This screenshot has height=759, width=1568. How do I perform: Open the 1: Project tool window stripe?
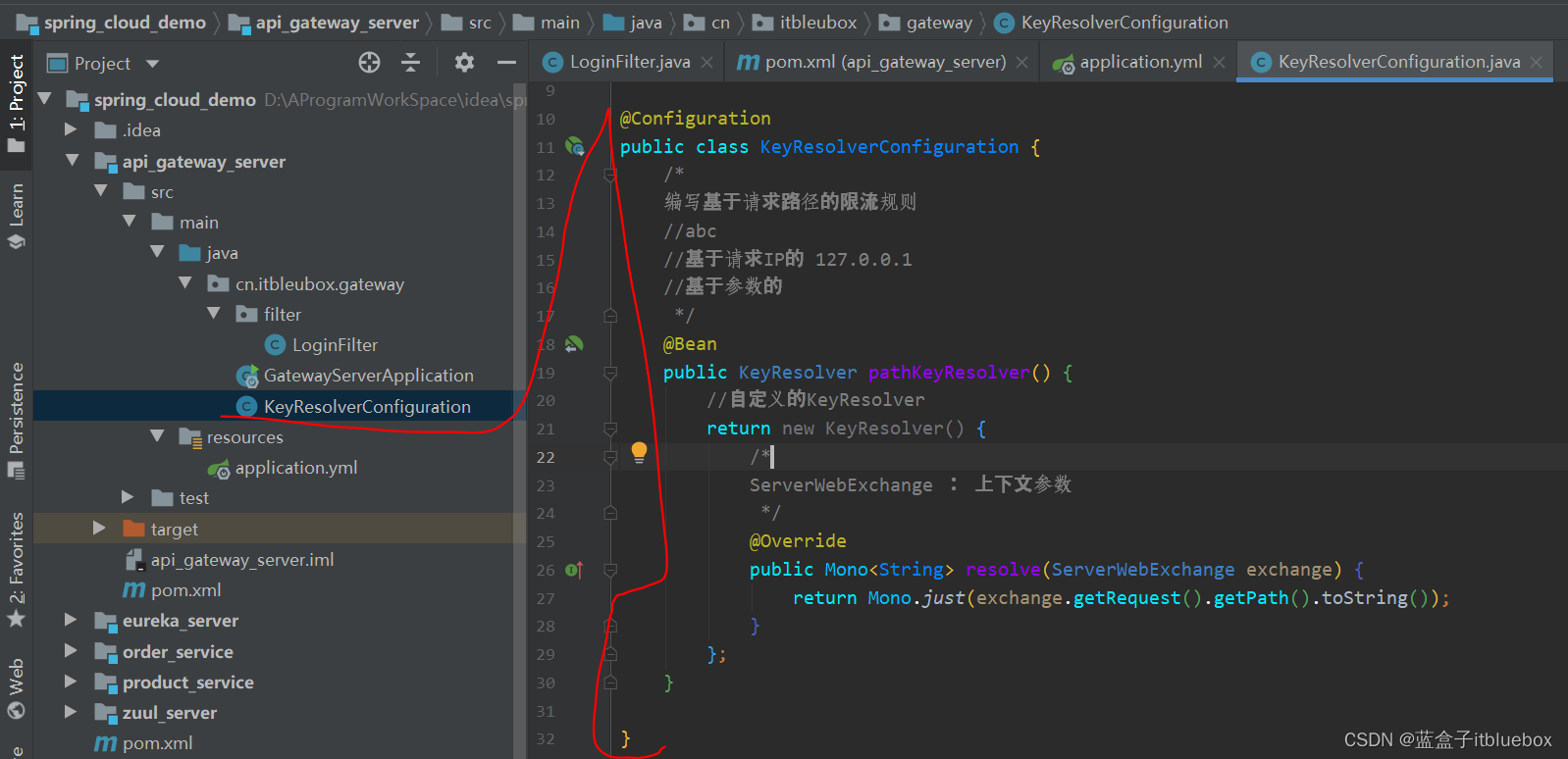pos(17,103)
